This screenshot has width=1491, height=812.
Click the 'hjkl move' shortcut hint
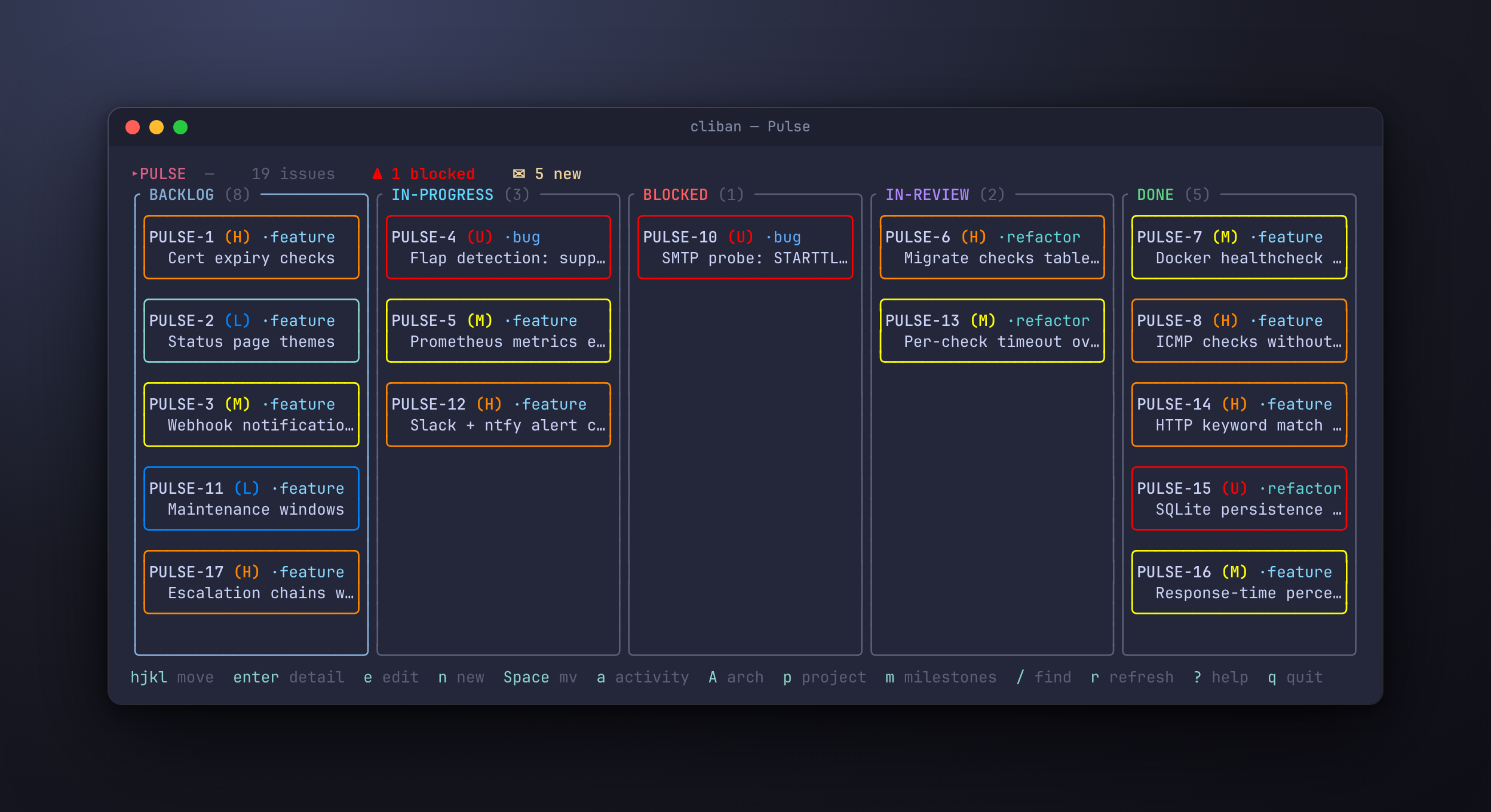tap(172, 677)
